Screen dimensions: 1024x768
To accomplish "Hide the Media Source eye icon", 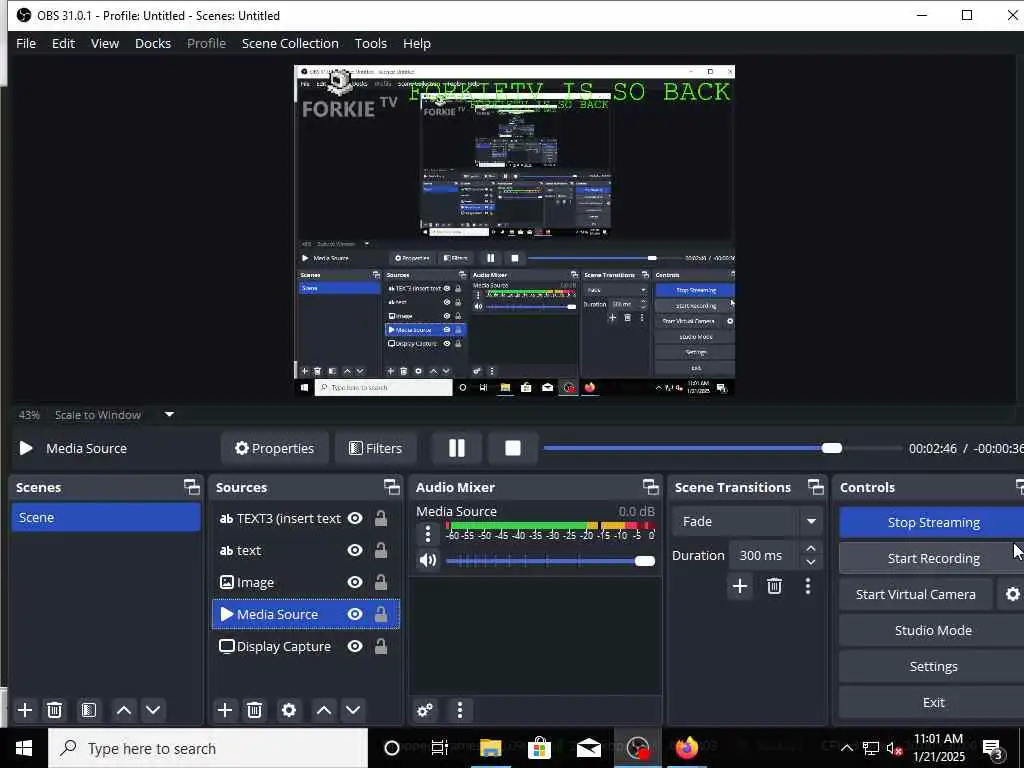I will point(355,615).
